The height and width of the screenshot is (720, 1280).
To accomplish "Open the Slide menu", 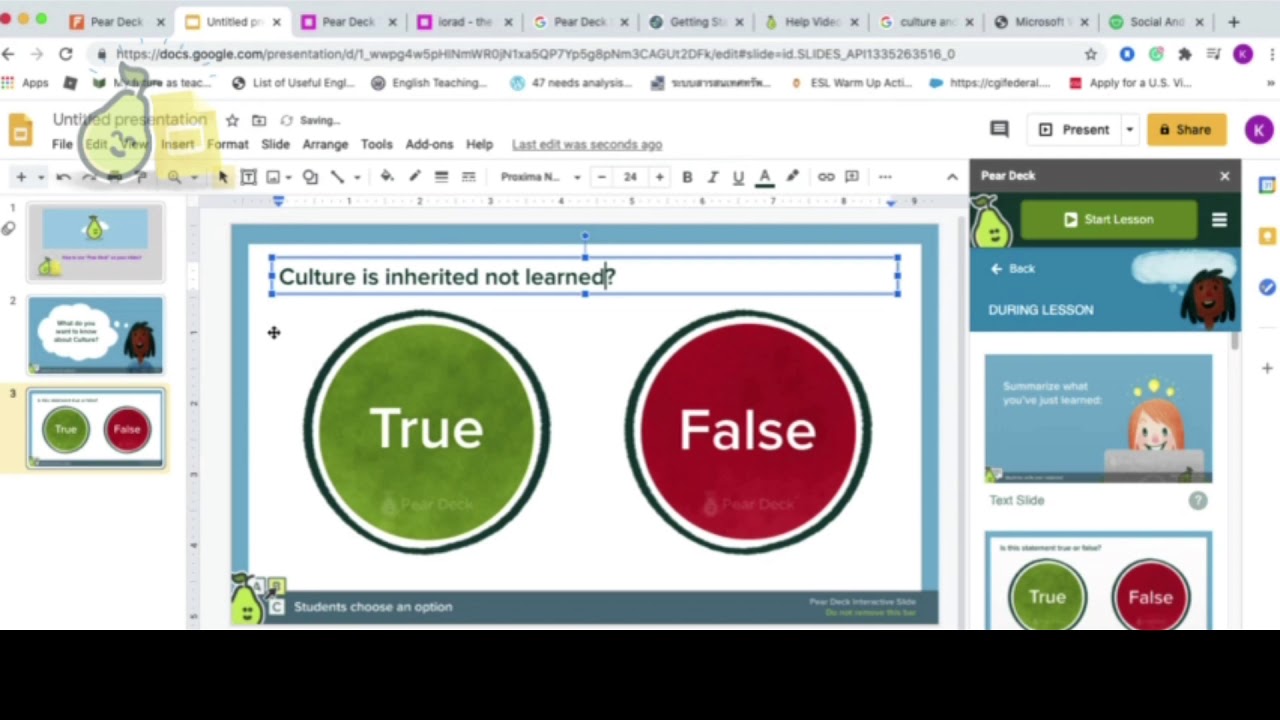I will click(x=275, y=144).
